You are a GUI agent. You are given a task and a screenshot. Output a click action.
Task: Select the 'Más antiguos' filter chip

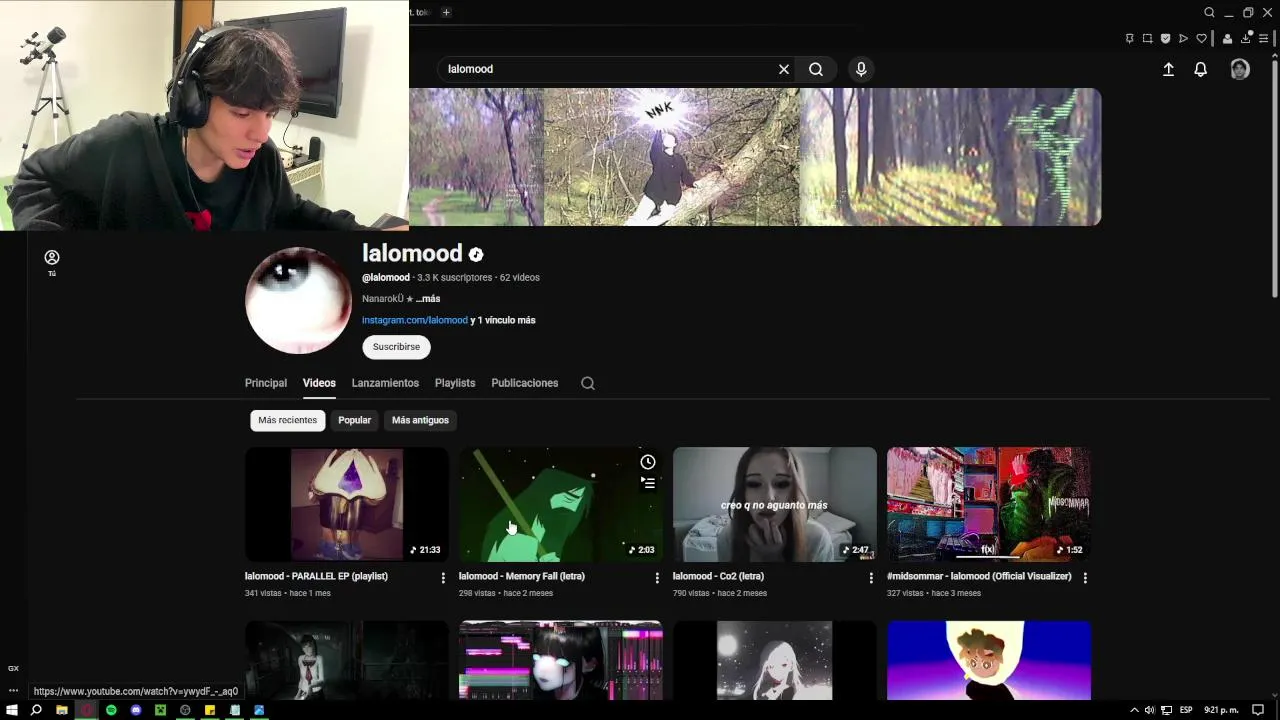pyautogui.click(x=420, y=420)
